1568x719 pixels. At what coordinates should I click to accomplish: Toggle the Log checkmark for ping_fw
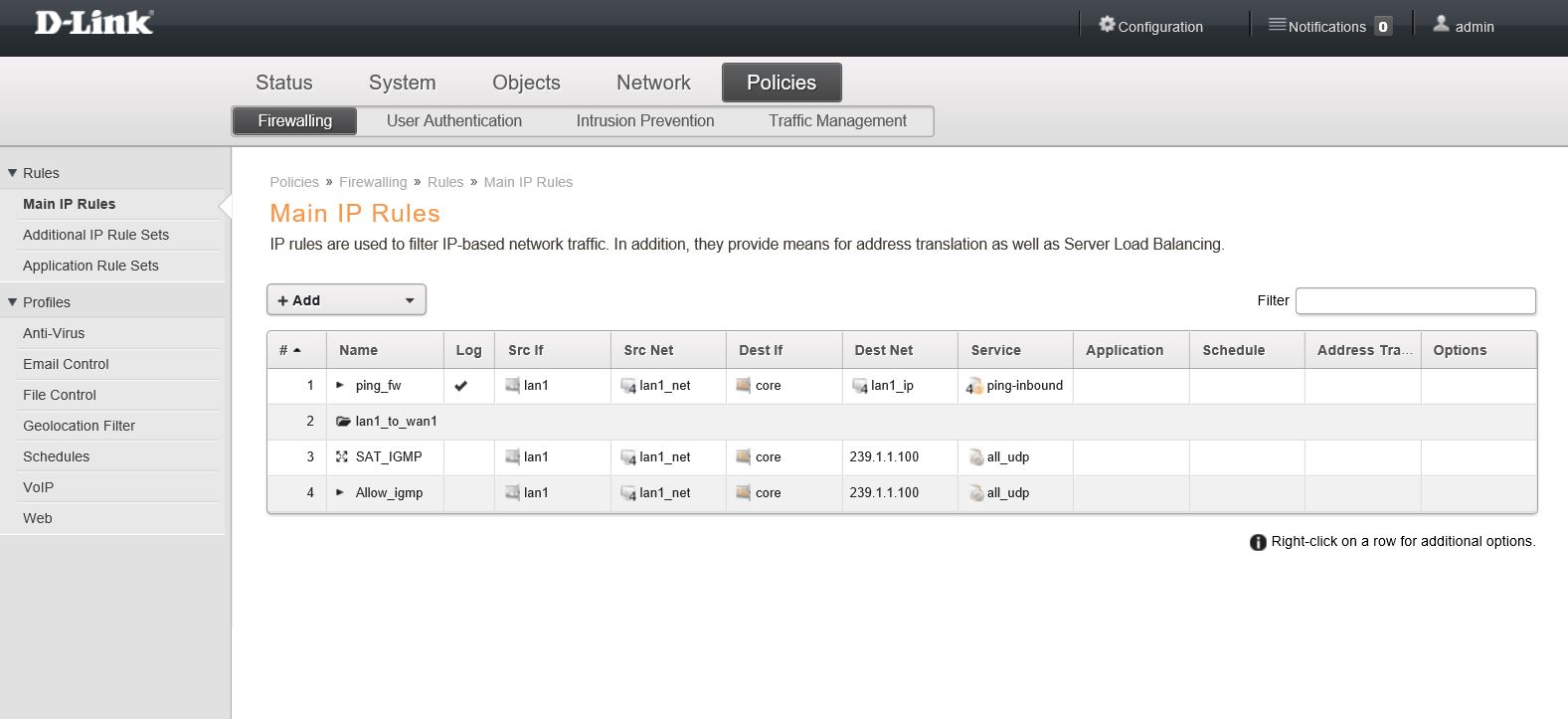pos(461,386)
